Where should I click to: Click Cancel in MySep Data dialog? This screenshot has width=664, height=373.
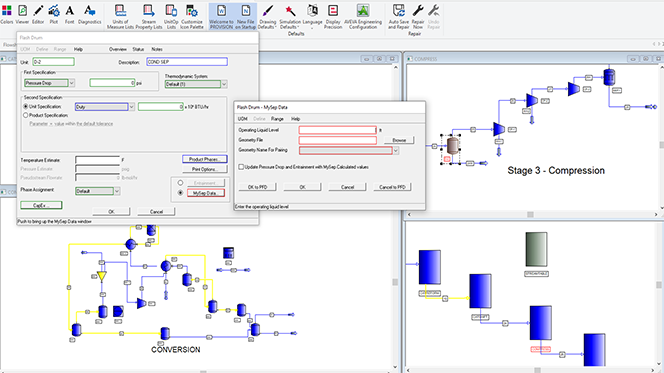click(x=348, y=187)
